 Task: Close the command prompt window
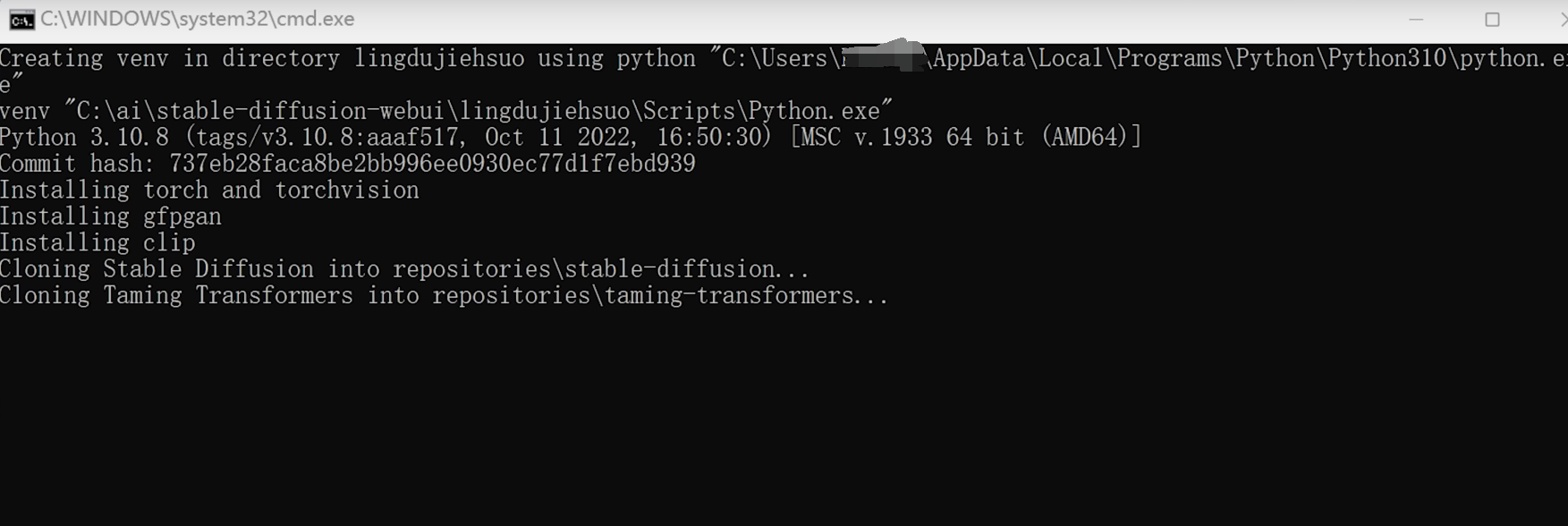[1563, 19]
